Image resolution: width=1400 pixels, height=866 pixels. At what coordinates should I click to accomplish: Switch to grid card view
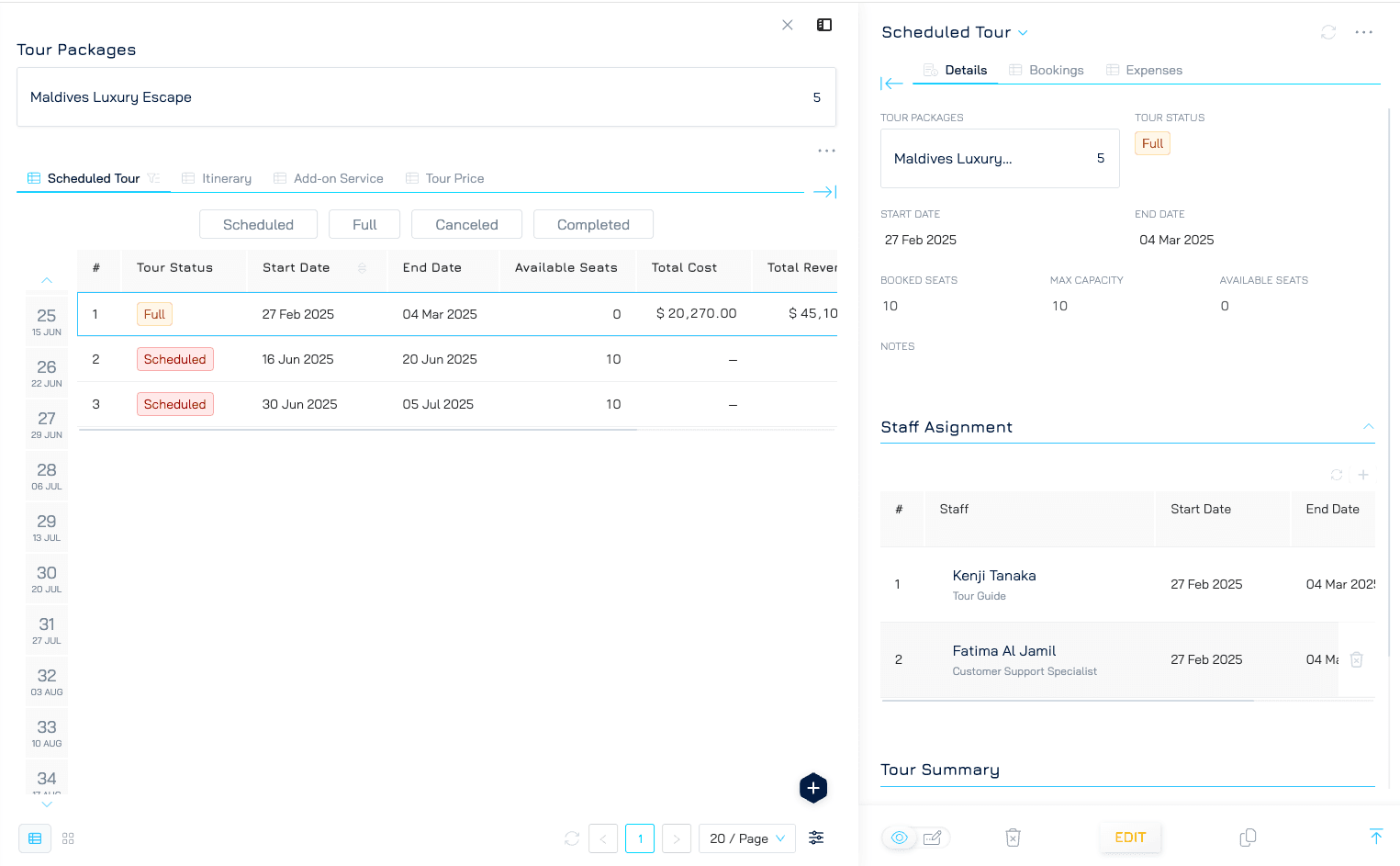(68, 838)
